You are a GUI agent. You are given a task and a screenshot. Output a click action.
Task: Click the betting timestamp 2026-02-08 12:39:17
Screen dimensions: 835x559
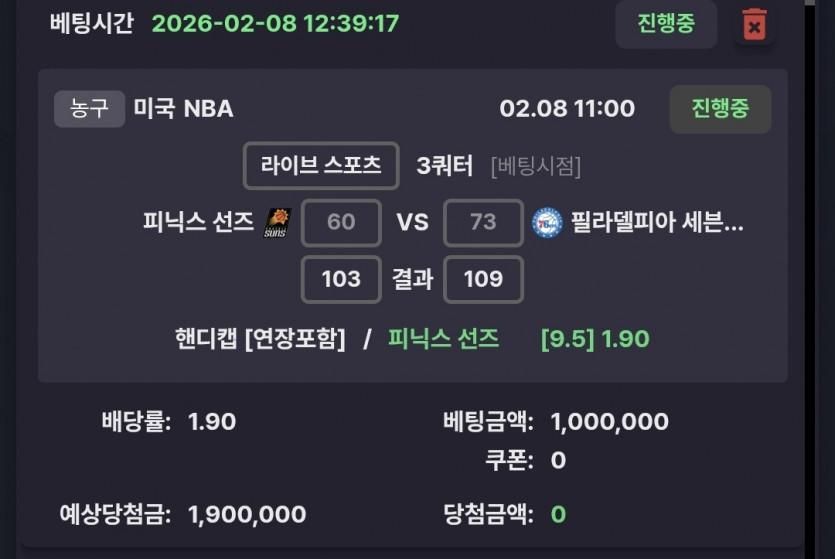tap(275, 23)
